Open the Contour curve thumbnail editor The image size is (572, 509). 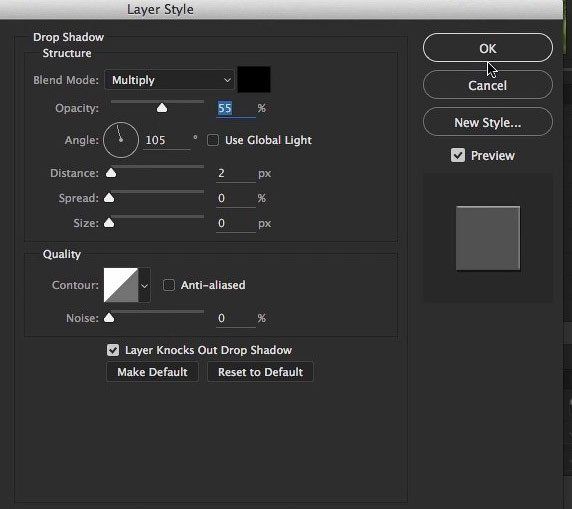pos(121,285)
